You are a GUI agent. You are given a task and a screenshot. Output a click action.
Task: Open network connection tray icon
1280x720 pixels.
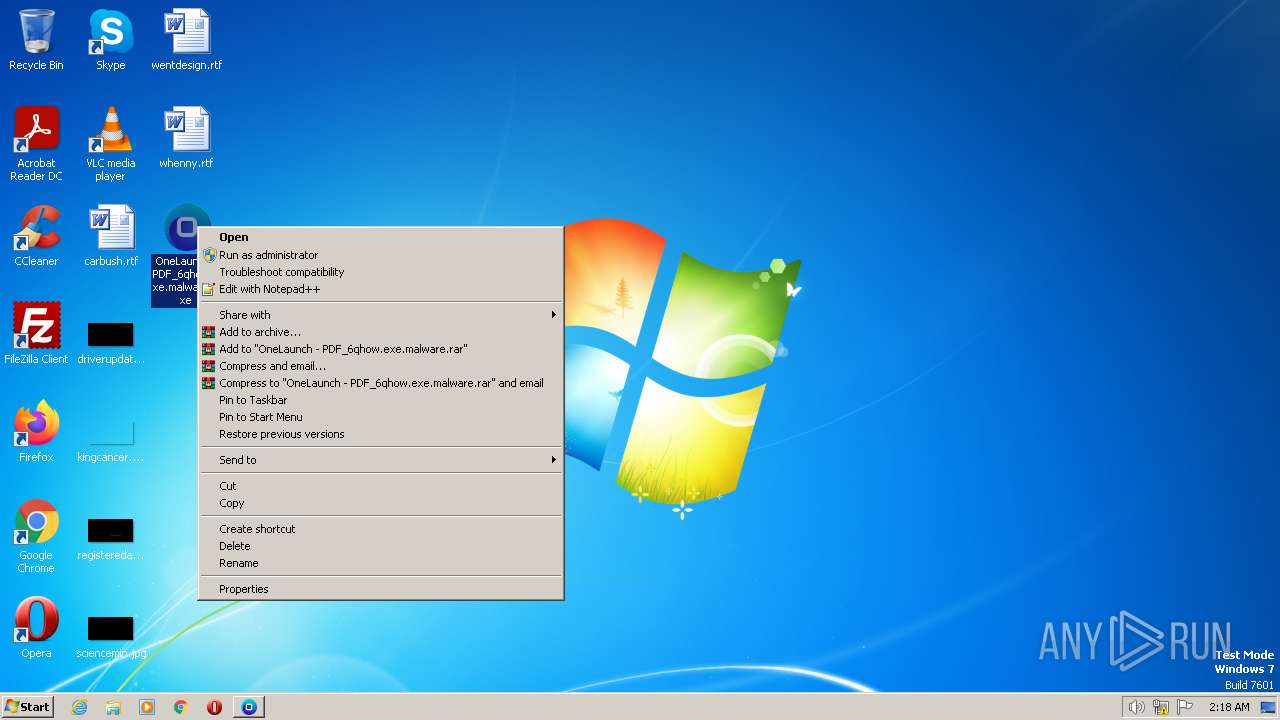pos(1161,707)
